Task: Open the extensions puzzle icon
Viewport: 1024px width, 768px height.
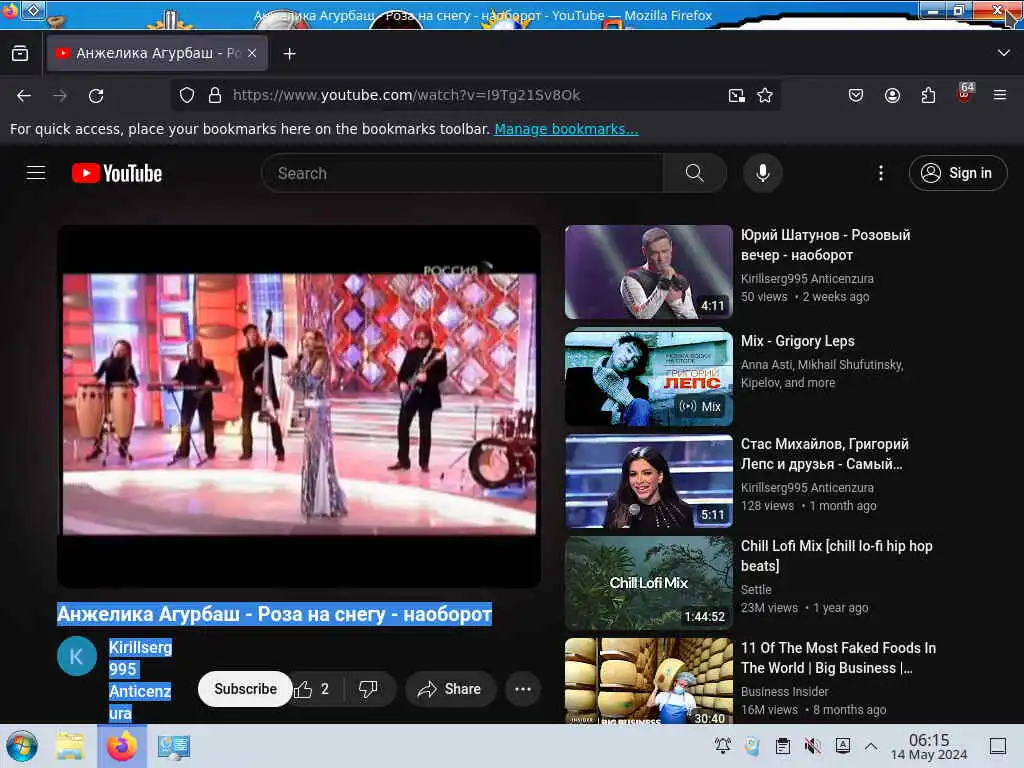Action: (928, 95)
